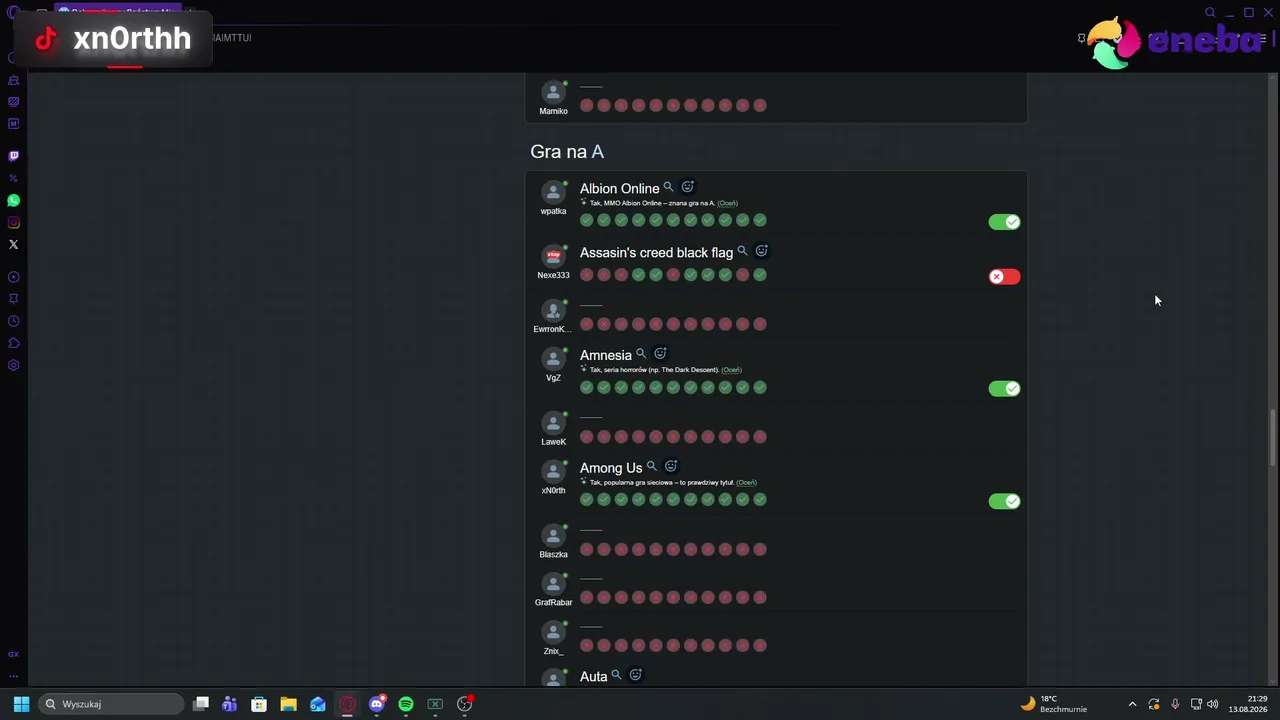
Task: Open Pinboards from the sidebar
Action: coord(14,299)
